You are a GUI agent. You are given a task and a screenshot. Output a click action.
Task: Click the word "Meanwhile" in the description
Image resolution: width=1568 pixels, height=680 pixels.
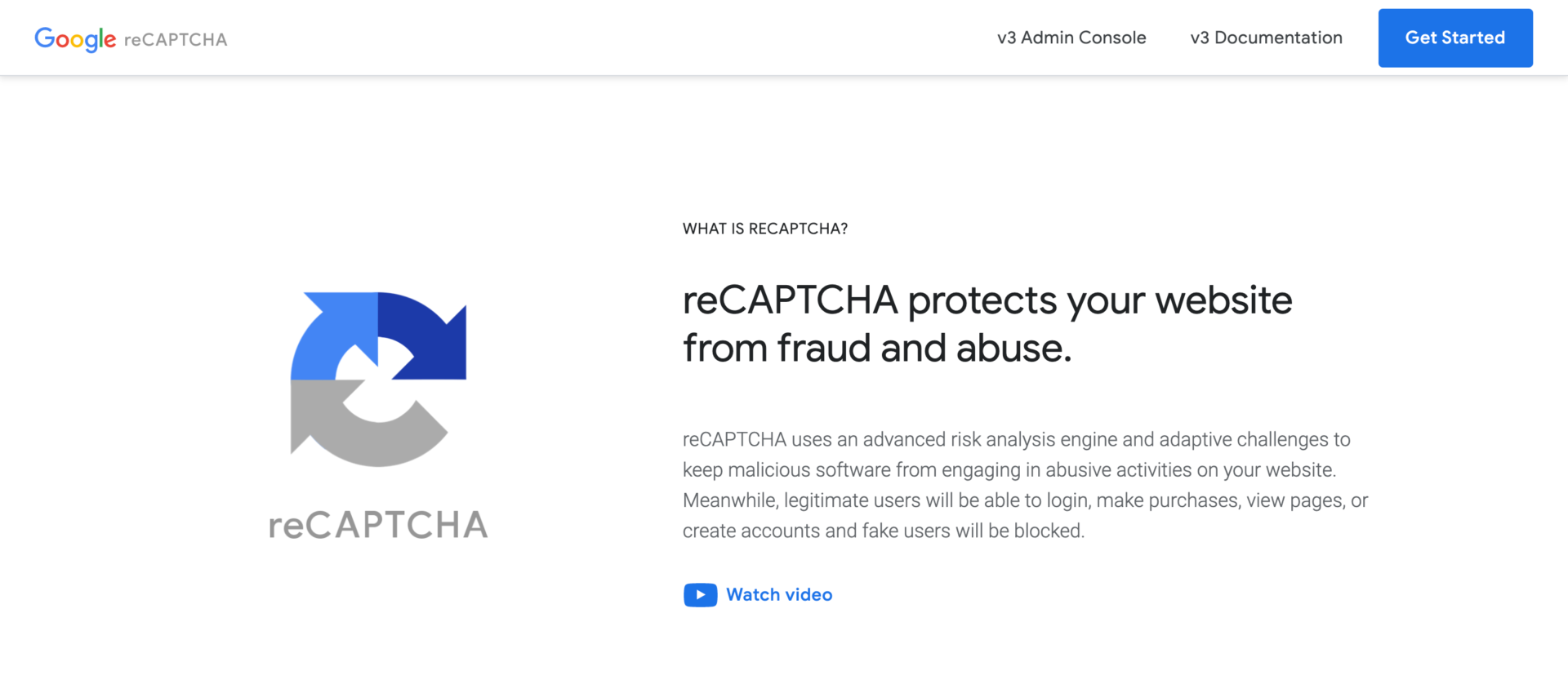pos(728,500)
